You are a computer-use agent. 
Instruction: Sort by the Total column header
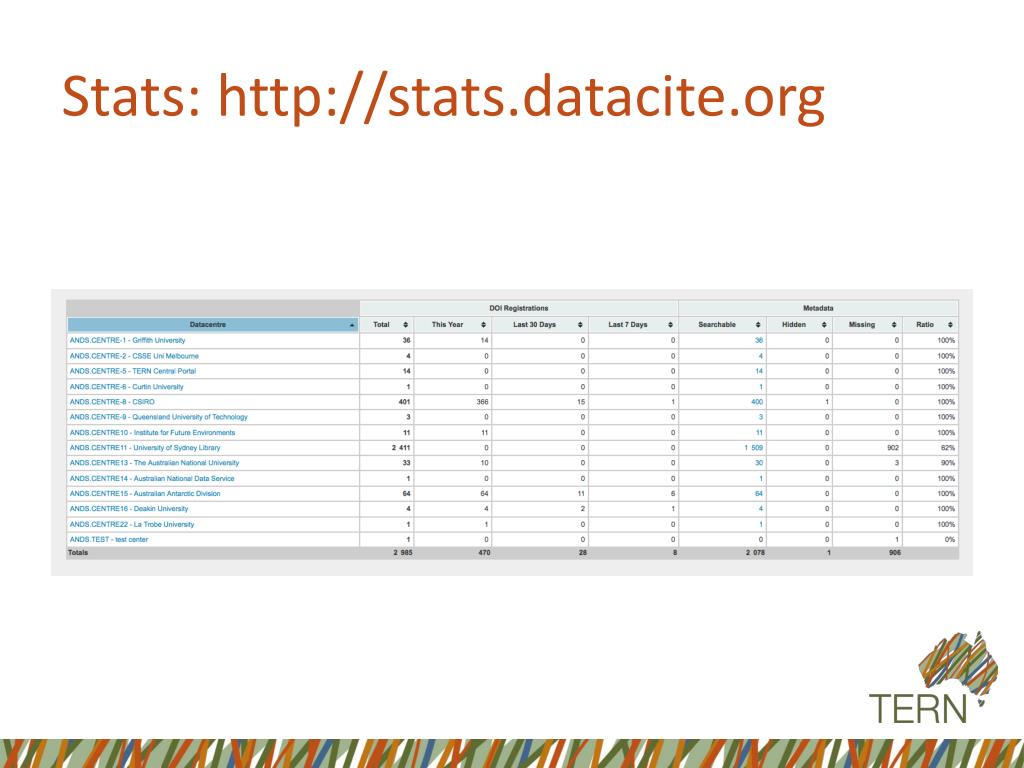click(x=387, y=325)
